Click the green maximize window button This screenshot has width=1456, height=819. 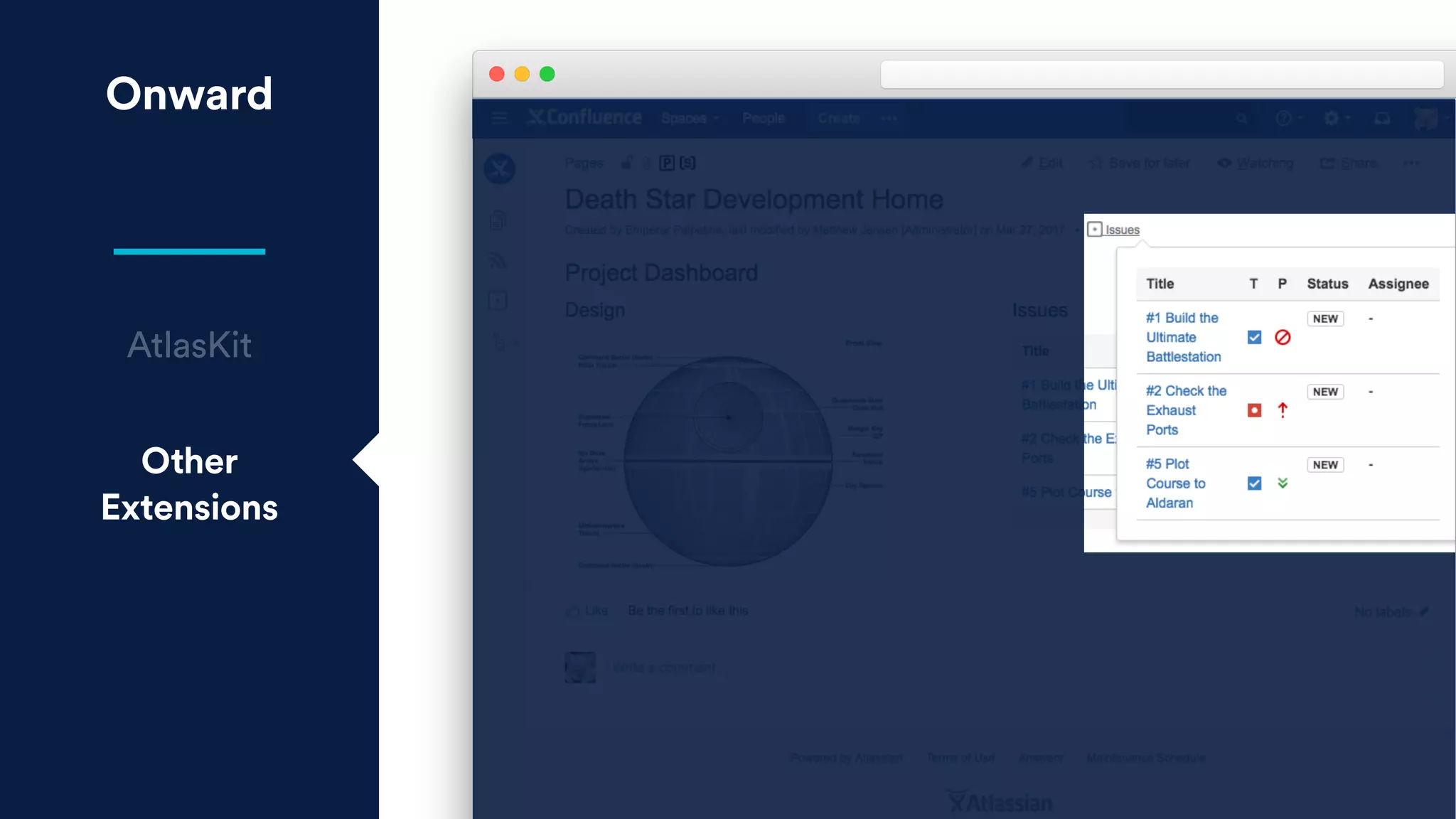547,74
